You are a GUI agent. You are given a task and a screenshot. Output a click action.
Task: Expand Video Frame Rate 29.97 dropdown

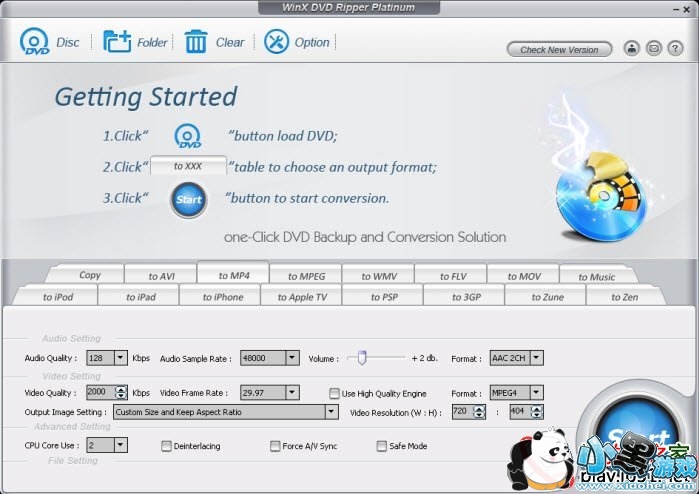click(x=292, y=392)
